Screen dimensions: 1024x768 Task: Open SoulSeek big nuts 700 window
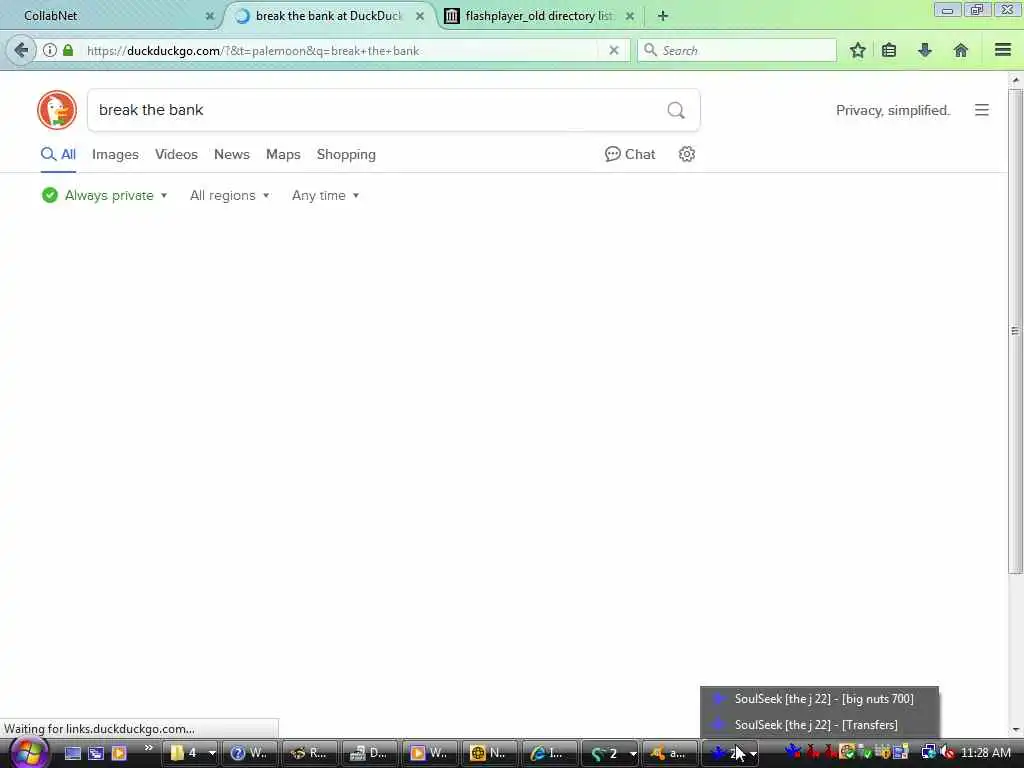click(820, 699)
